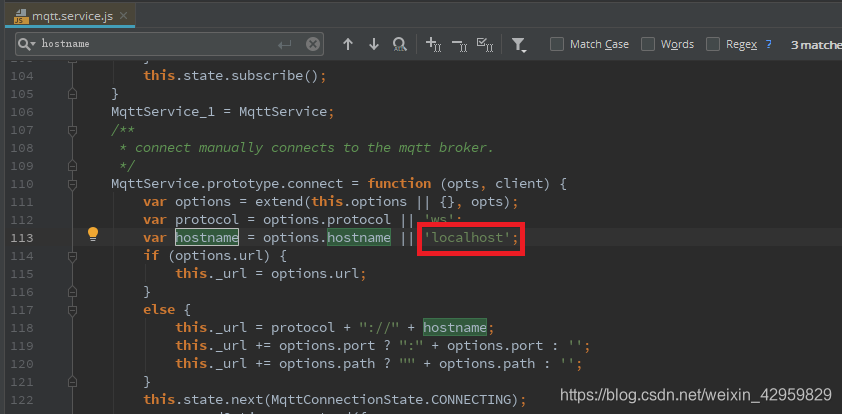The width and height of the screenshot is (842, 414).
Task: Go to previous occurrence with up arrow
Action: [x=348, y=44]
